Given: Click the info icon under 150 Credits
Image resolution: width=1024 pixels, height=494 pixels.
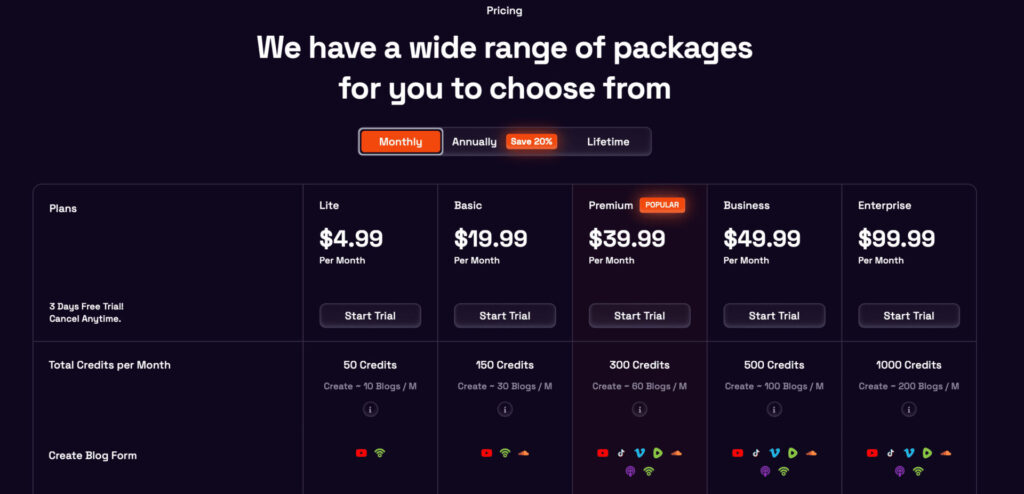Looking at the screenshot, I should (x=505, y=409).
